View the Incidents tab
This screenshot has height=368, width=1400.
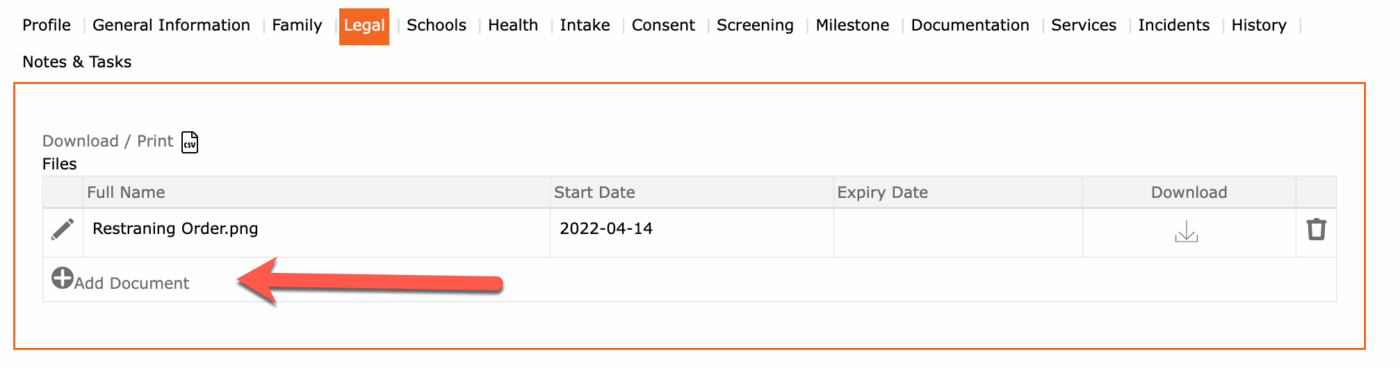coord(1174,25)
